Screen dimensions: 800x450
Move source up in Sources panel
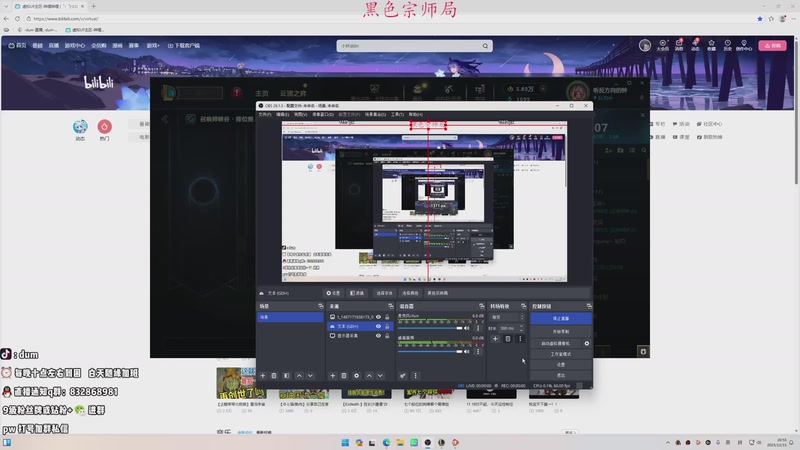(x=369, y=376)
